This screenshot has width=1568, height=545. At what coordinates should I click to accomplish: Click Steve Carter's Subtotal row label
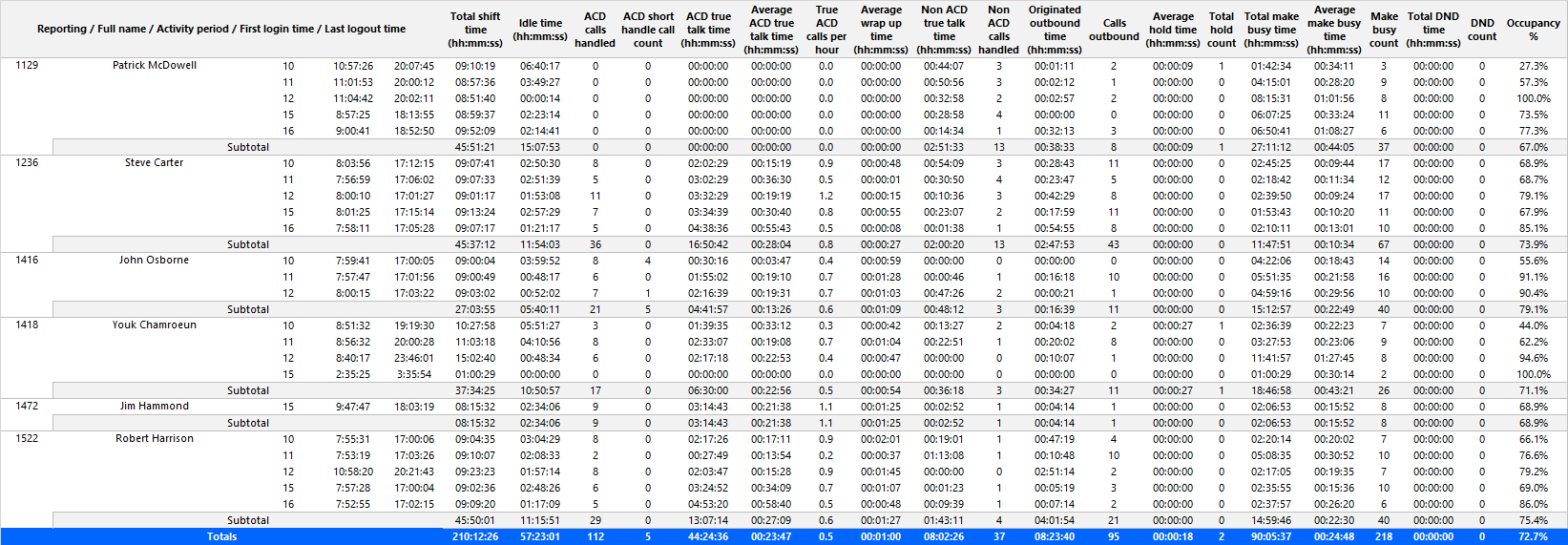248,244
